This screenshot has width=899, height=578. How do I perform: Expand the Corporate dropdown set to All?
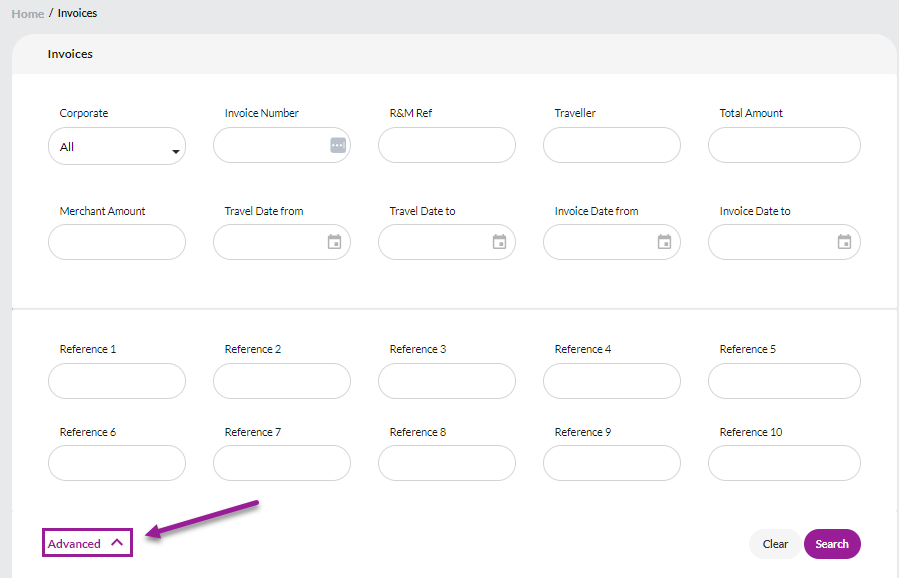coord(117,146)
